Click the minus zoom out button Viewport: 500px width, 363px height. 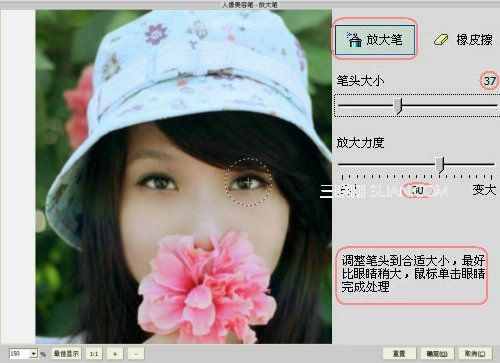click(x=136, y=354)
